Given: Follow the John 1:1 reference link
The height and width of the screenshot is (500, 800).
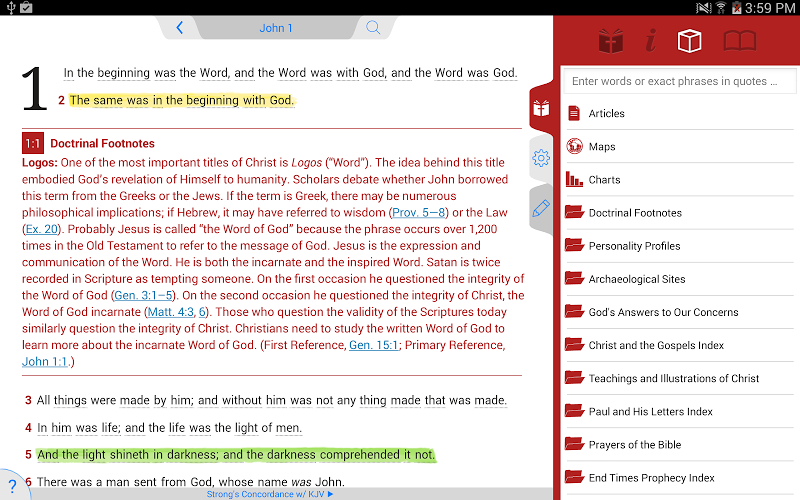Looking at the screenshot, I should (x=45, y=362).
